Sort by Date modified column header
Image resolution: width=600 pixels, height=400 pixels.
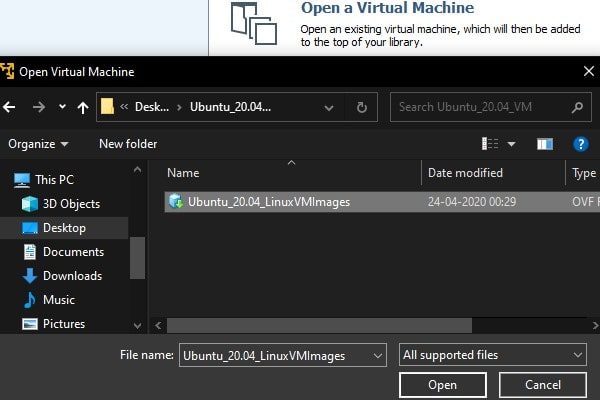tap(465, 173)
